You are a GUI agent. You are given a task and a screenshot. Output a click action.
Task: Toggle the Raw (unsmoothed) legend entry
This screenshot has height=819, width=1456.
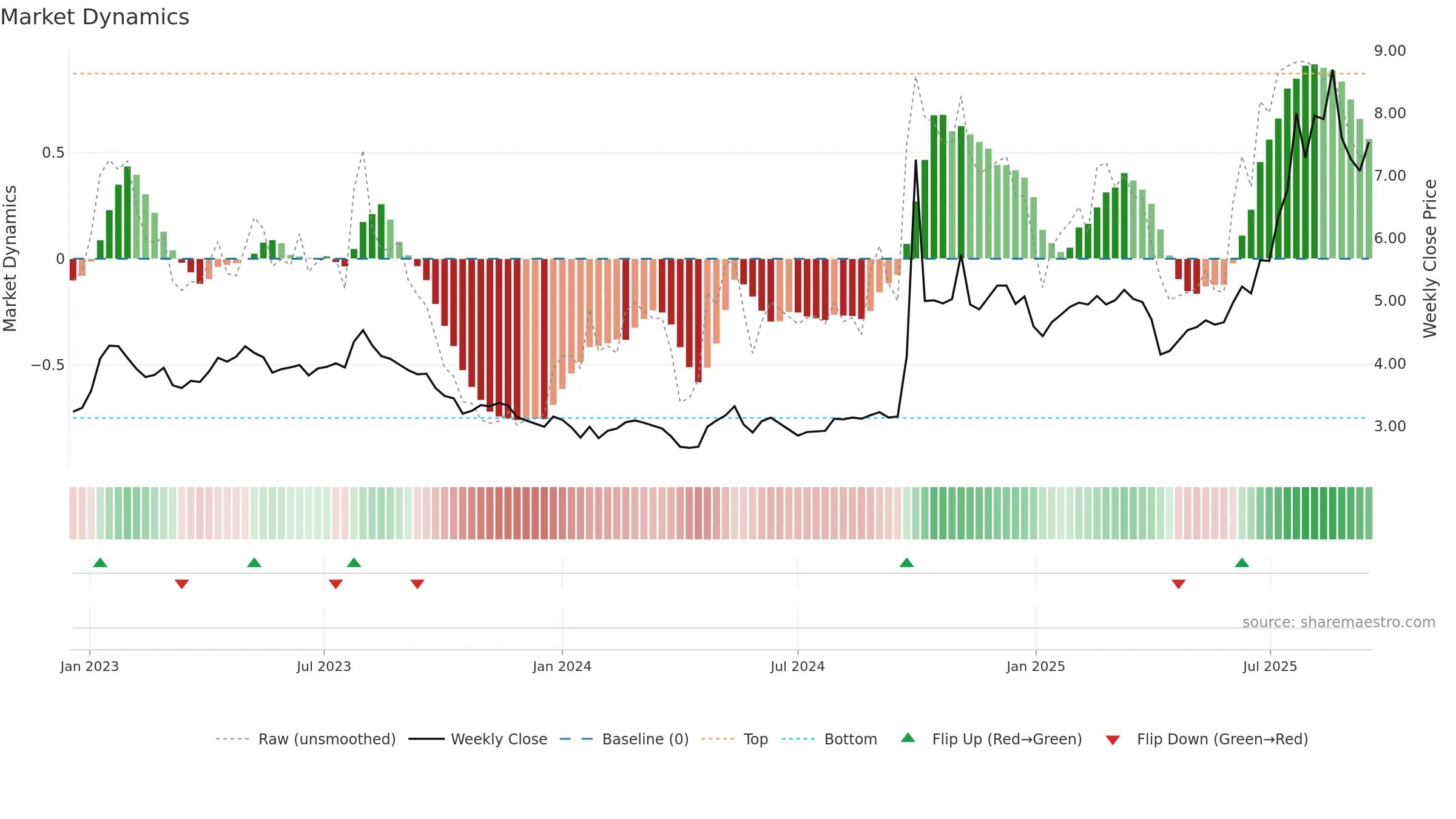coord(306,739)
